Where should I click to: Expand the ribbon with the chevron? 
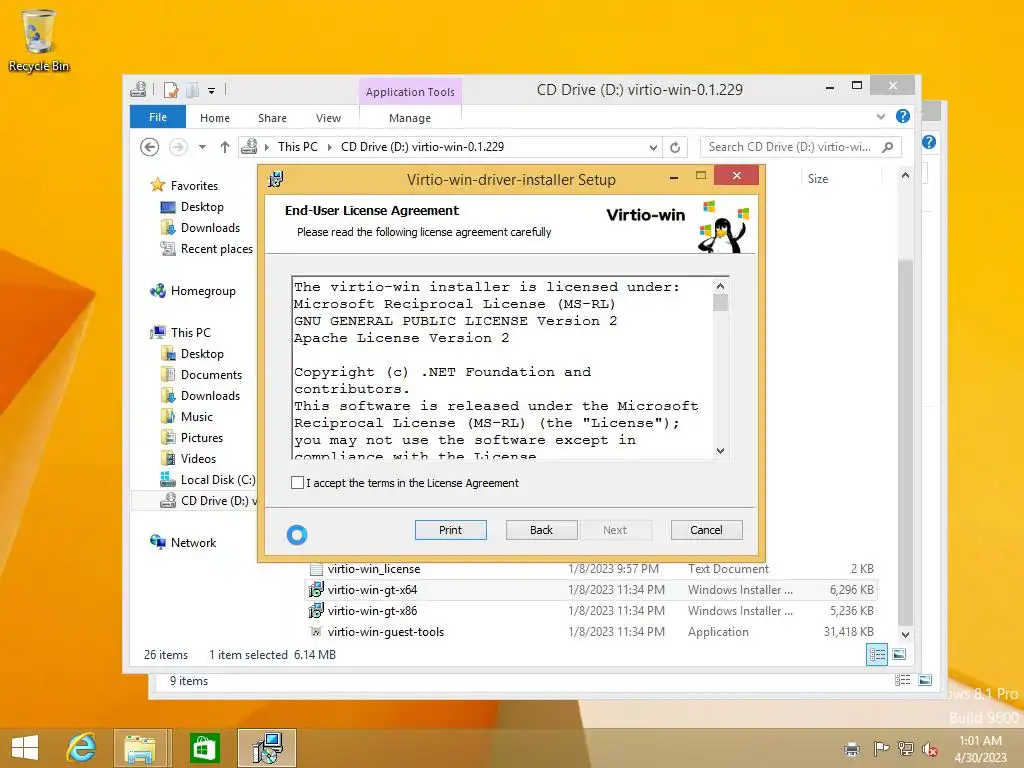tap(881, 116)
